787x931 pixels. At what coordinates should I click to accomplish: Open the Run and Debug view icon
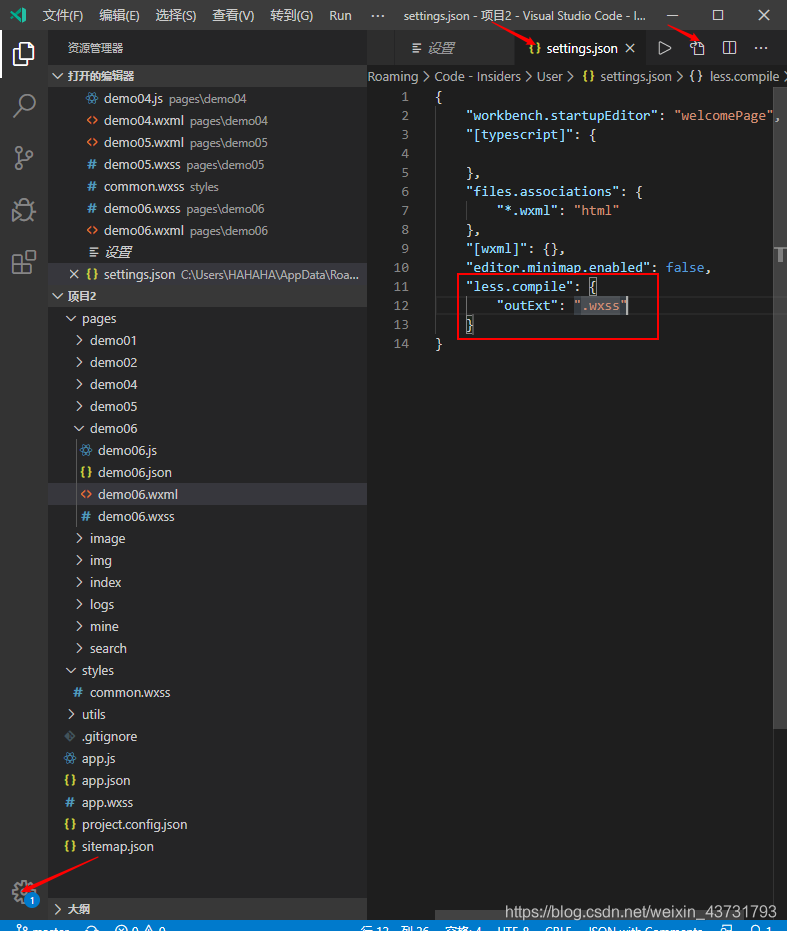click(x=24, y=210)
